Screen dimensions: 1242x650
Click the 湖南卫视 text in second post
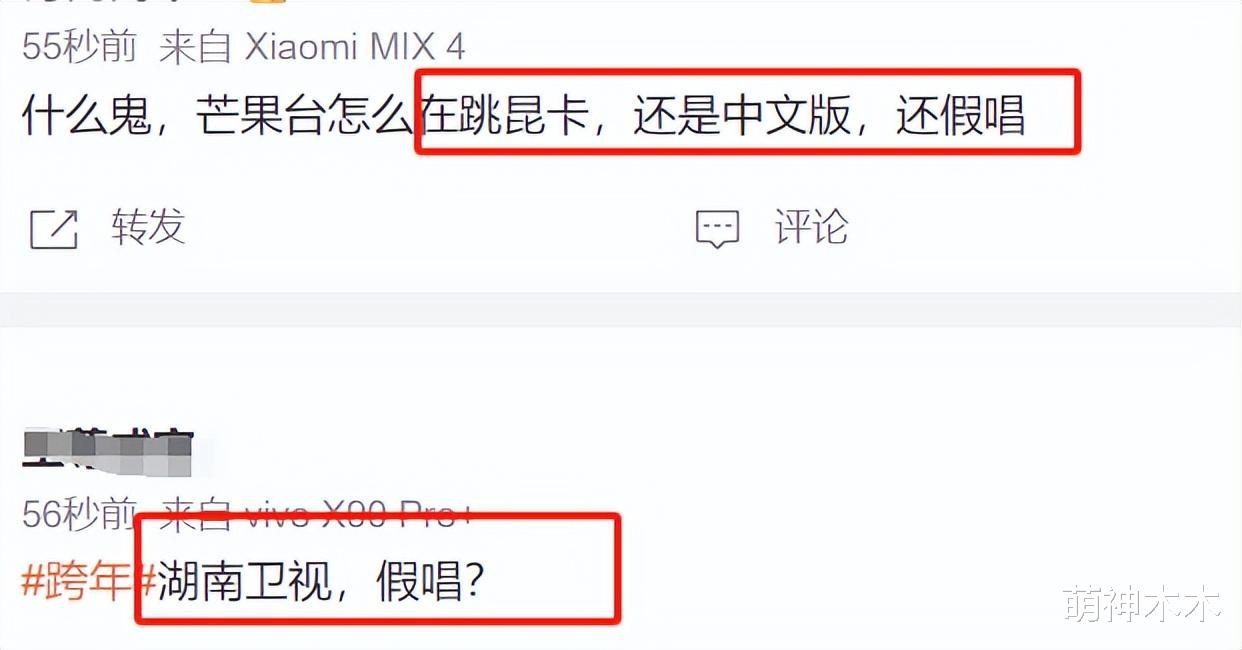244,581
